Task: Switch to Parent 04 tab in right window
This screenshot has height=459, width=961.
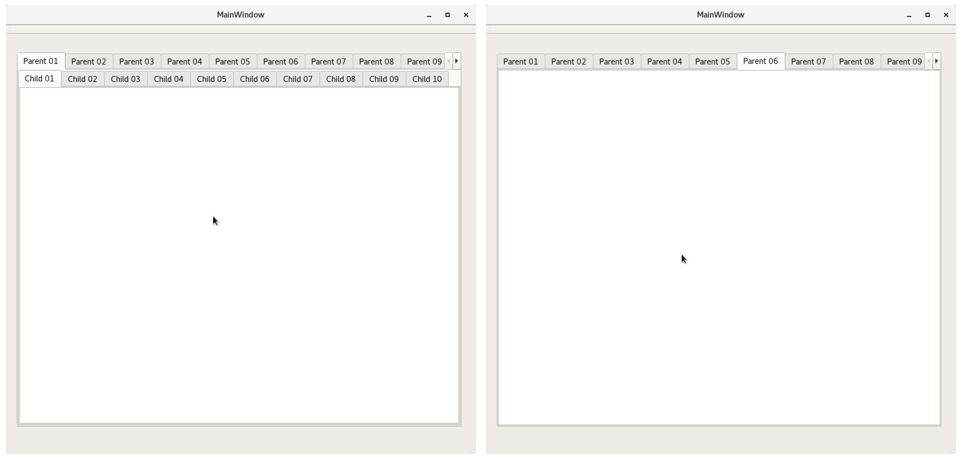Action: click(x=664, y=61)
